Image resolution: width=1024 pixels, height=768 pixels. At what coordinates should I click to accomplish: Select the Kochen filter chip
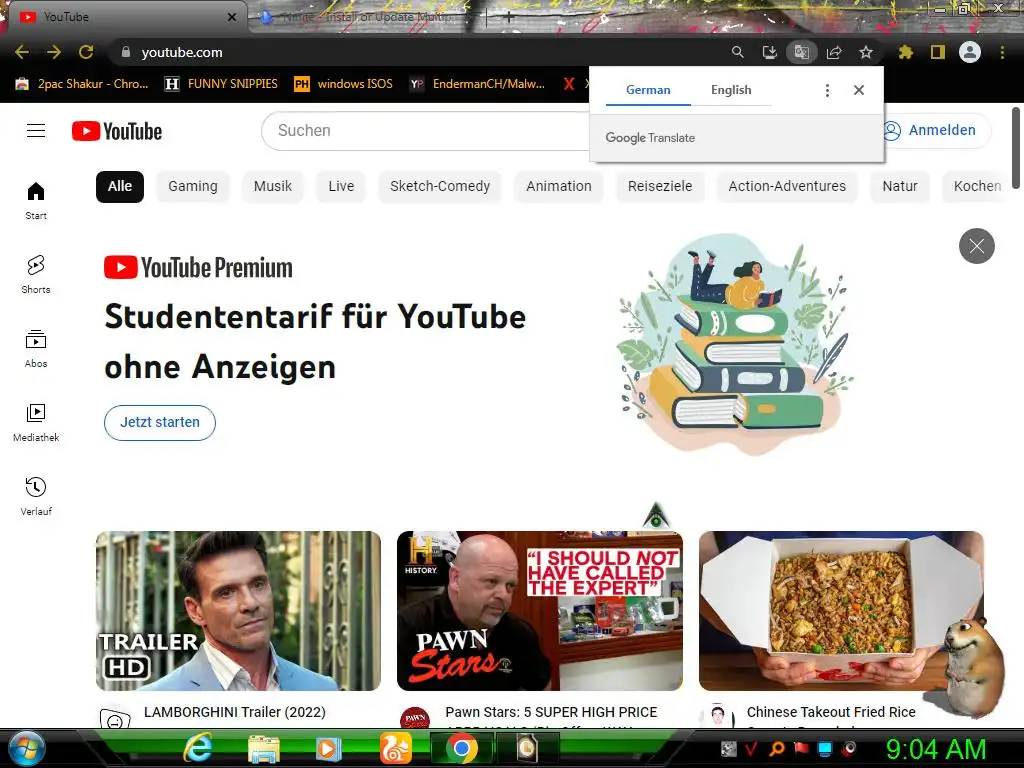(x=976, y=186)
